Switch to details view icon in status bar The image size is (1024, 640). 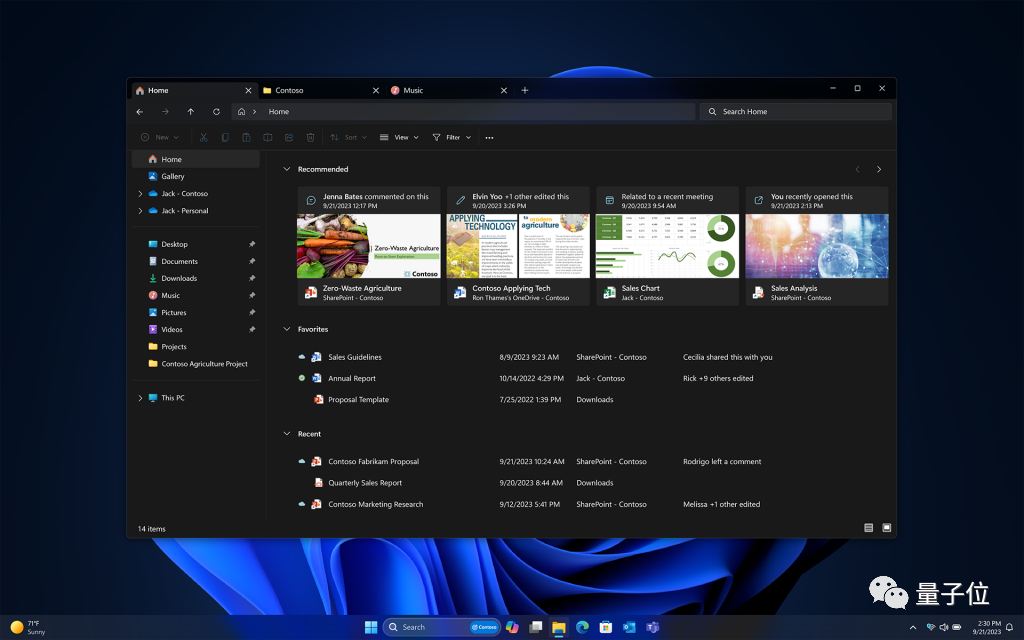[x=869, y=528]
